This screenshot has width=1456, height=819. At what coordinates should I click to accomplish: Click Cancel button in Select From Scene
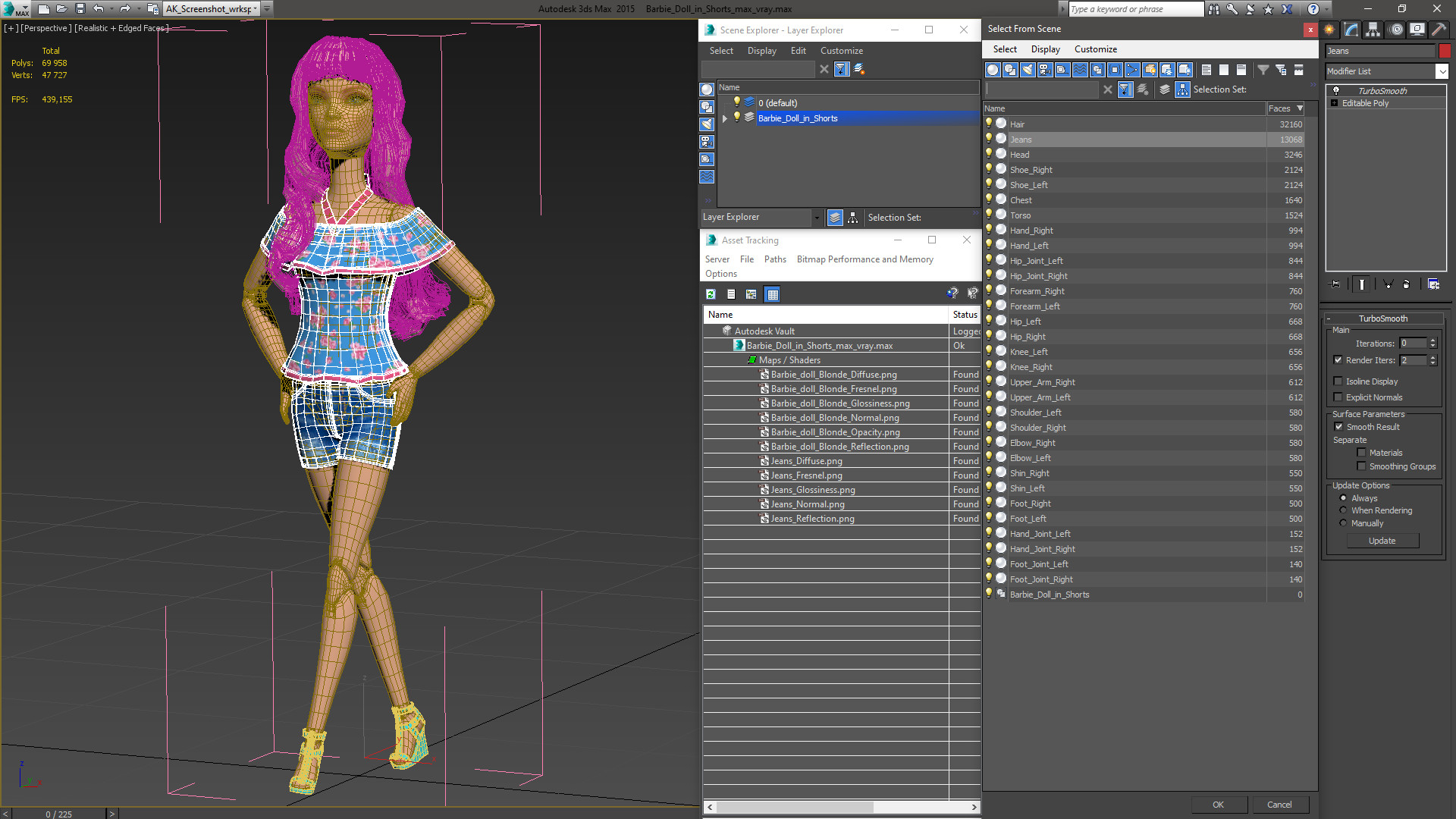(1279, 805)
